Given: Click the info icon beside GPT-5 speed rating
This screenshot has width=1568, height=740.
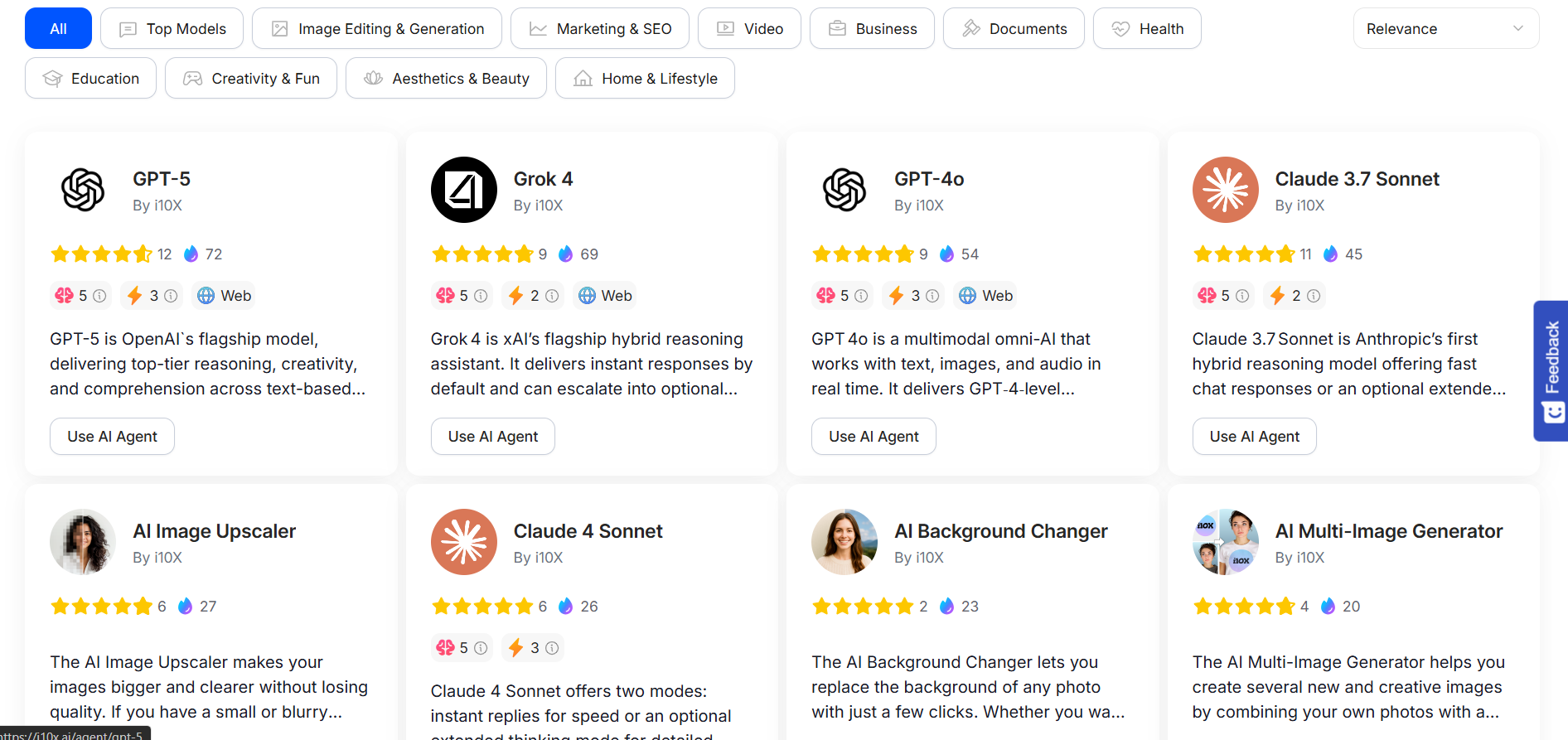Looking at the screenshot, I should pyautogui.click(x=171, y=296).
